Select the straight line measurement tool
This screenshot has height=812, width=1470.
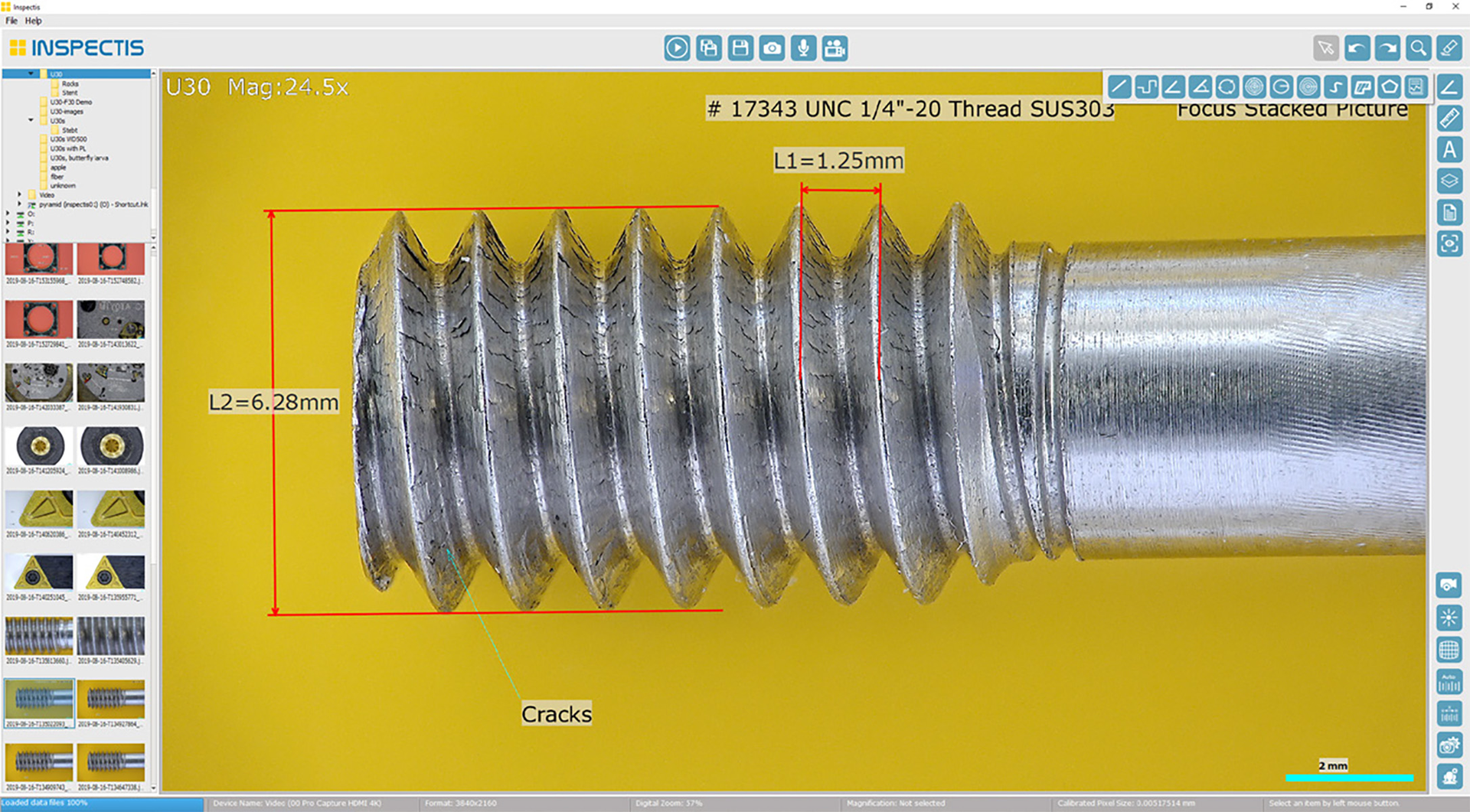point(1119,86)
